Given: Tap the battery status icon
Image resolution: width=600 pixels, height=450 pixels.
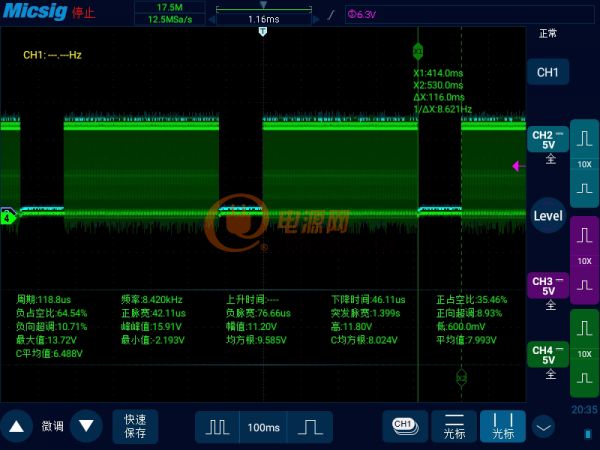Looking at the screenshot, I should point(588,434).
